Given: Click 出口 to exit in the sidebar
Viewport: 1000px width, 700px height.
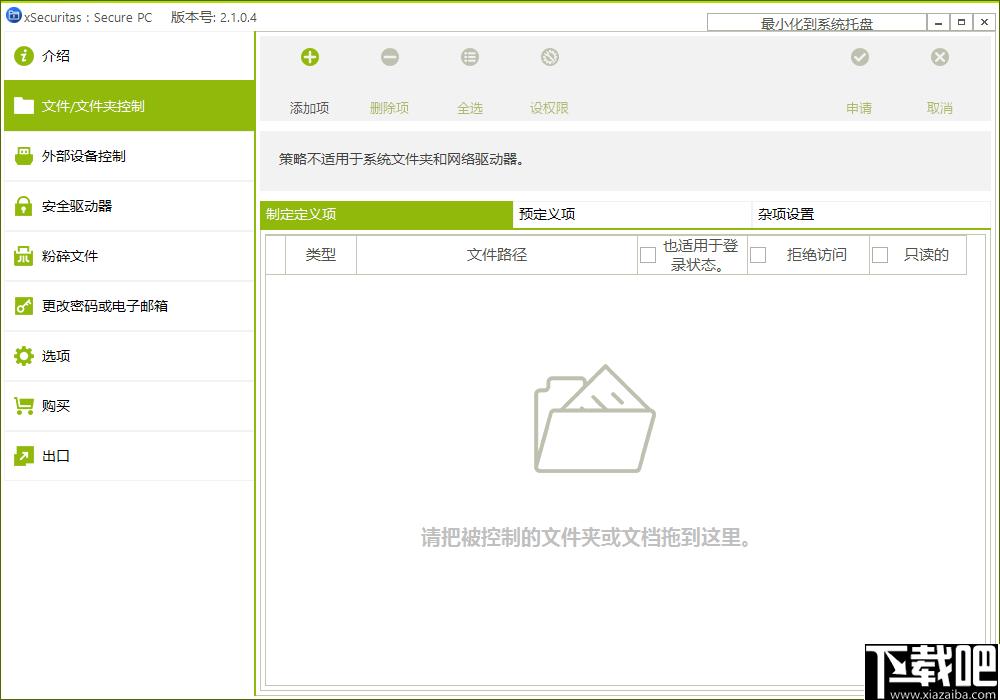Looking at the screenshot, I should tap(129, 456).
